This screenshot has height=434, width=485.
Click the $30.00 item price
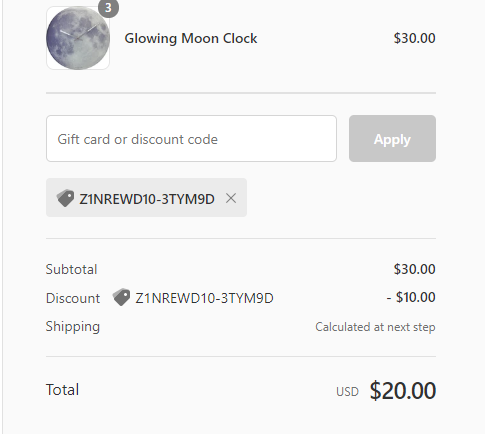414,38
